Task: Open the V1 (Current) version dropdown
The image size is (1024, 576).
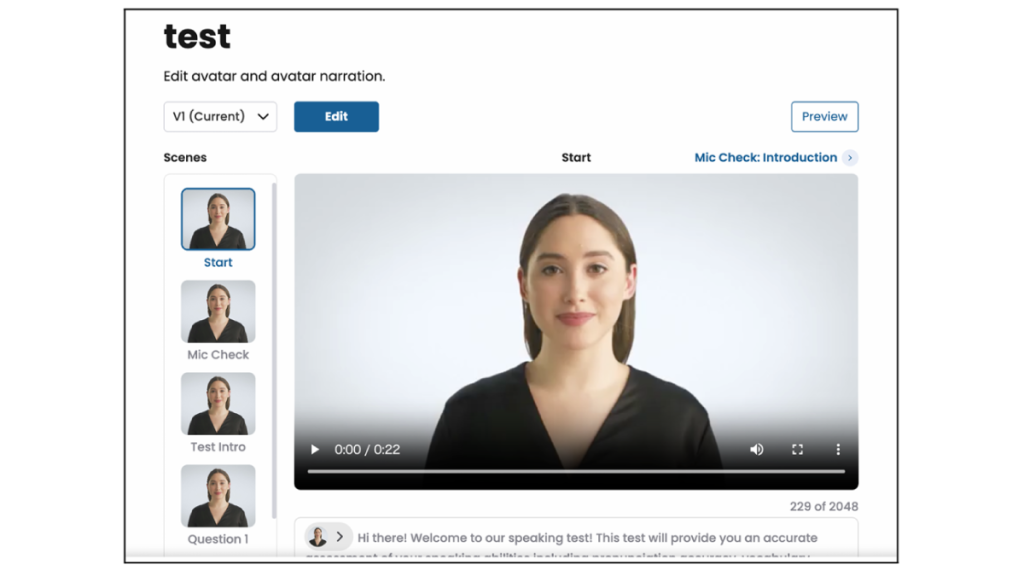Action: click(x=220, y=117)
